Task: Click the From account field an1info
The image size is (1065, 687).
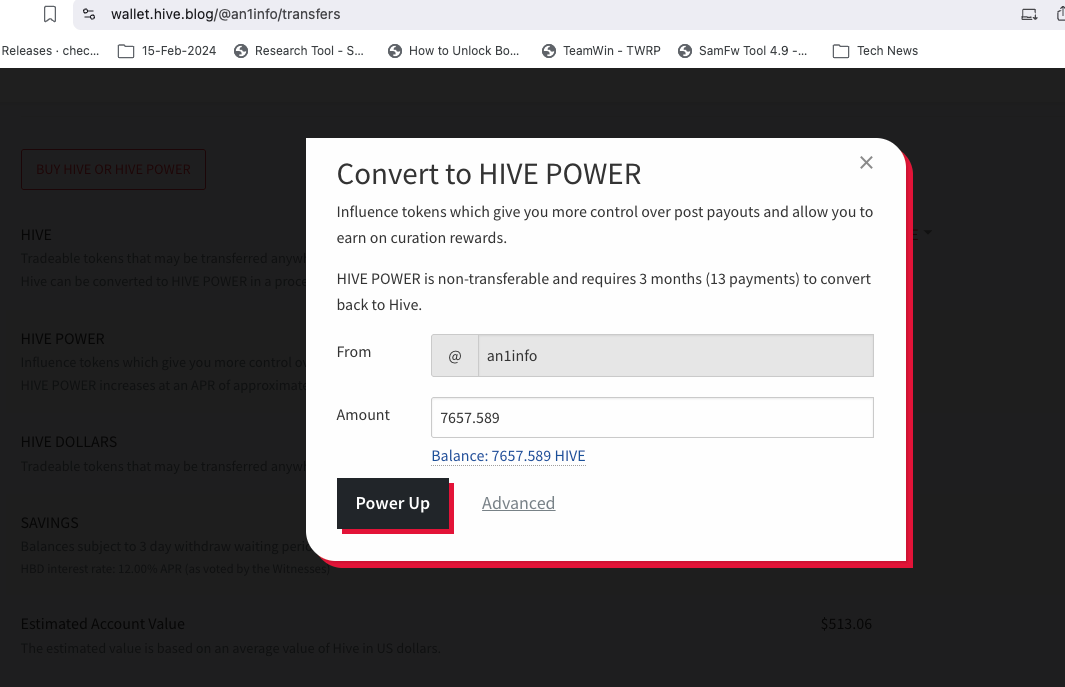Action: (676, 355)
